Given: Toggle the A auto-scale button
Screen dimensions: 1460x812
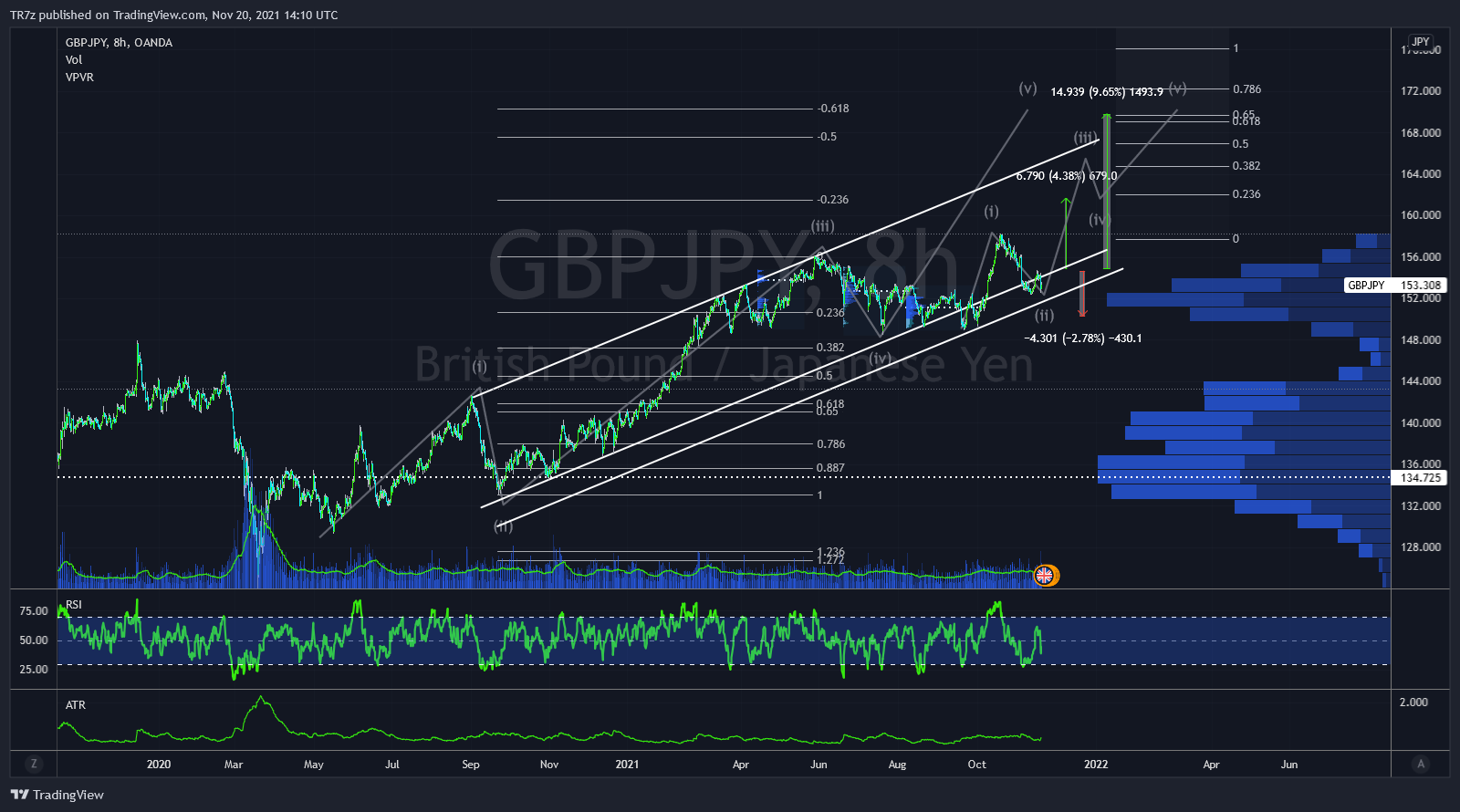Looking at the screenshot, I should [1421, 764].
